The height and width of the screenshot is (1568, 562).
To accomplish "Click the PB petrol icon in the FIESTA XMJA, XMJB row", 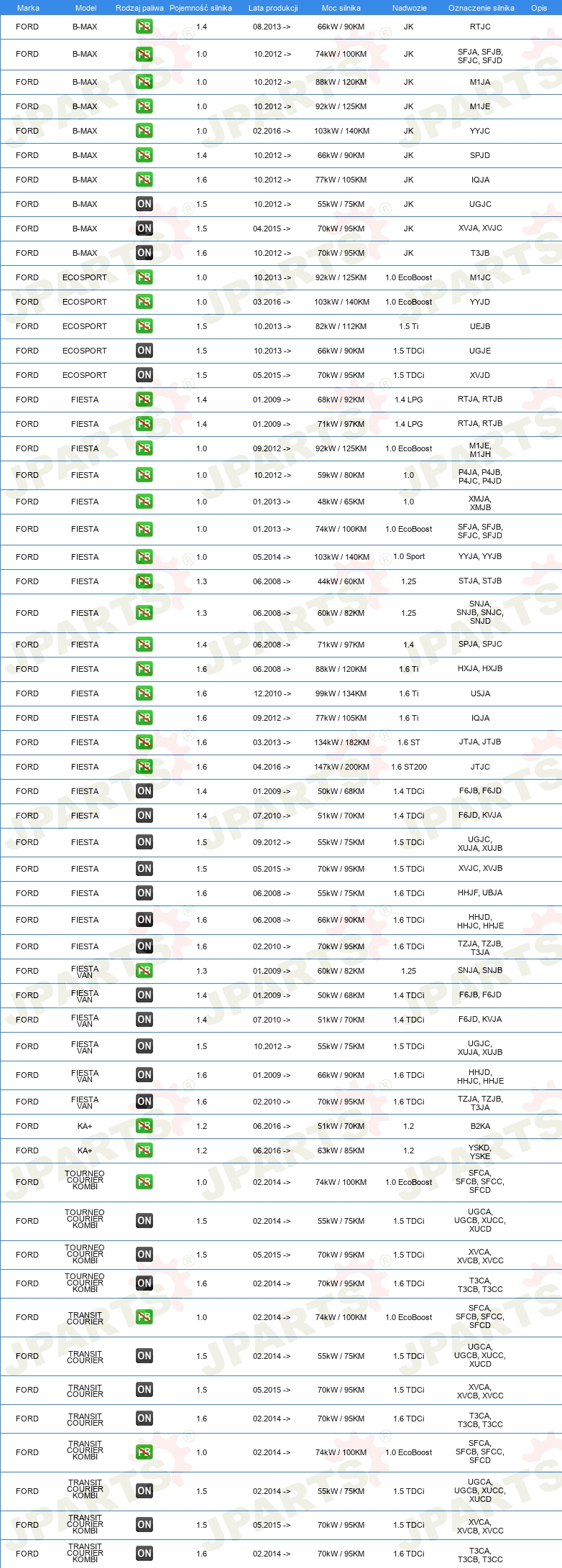I will 144,502.
